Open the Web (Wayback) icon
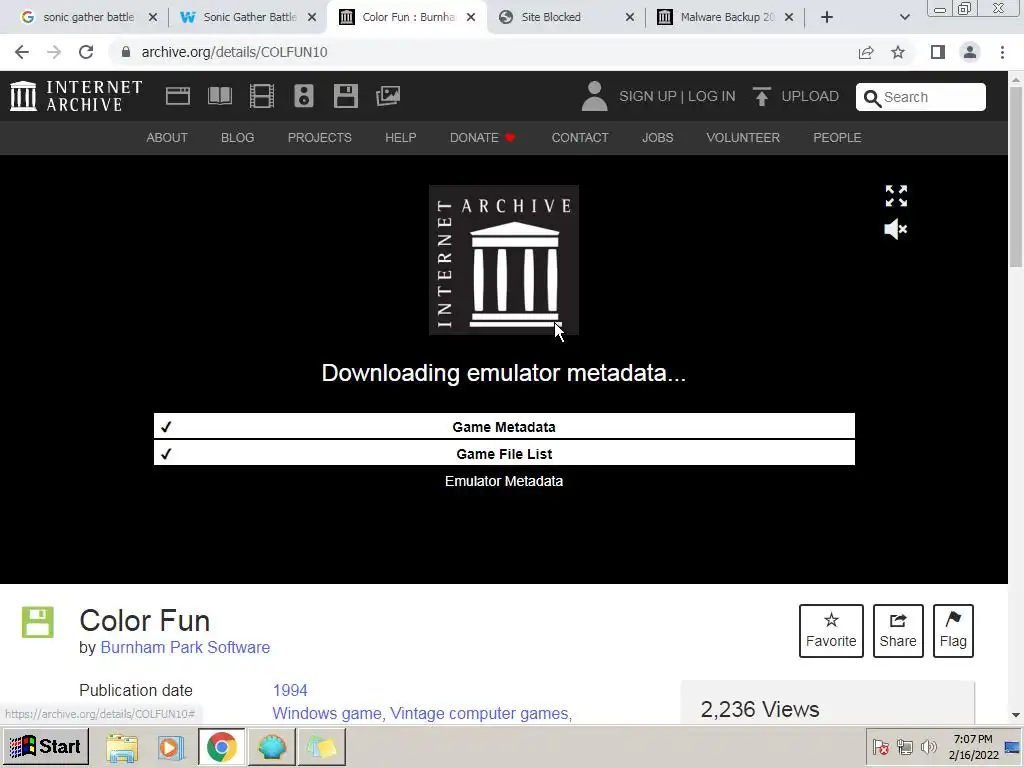 (178, 96)
